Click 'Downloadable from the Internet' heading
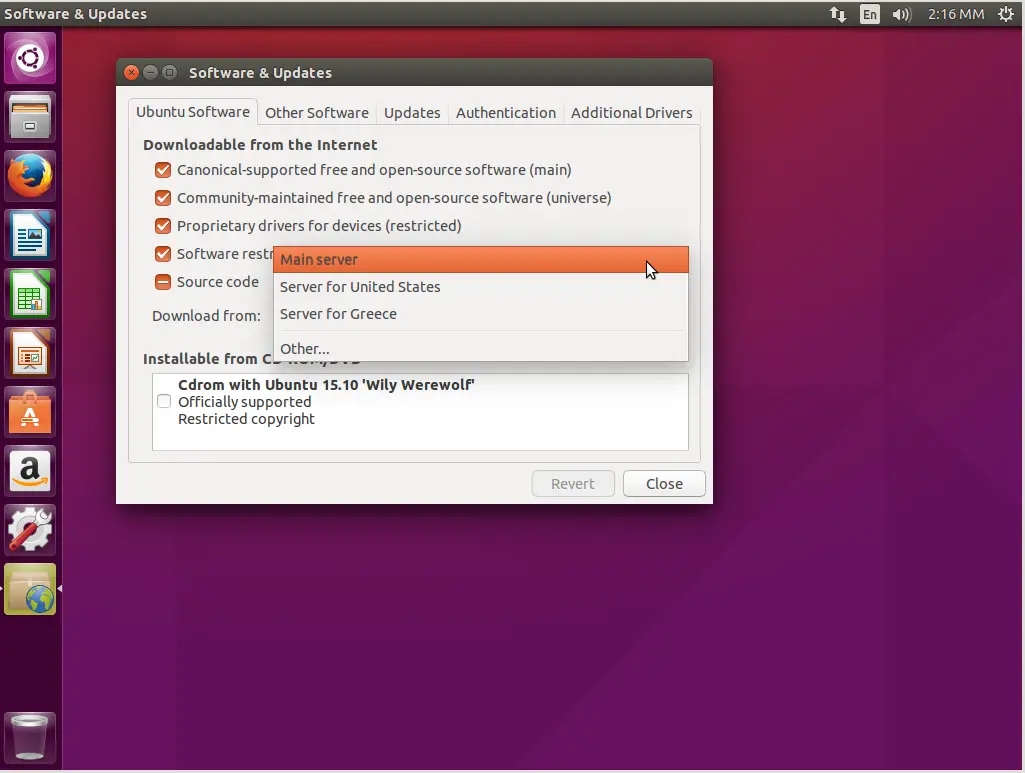 point(260,145)
